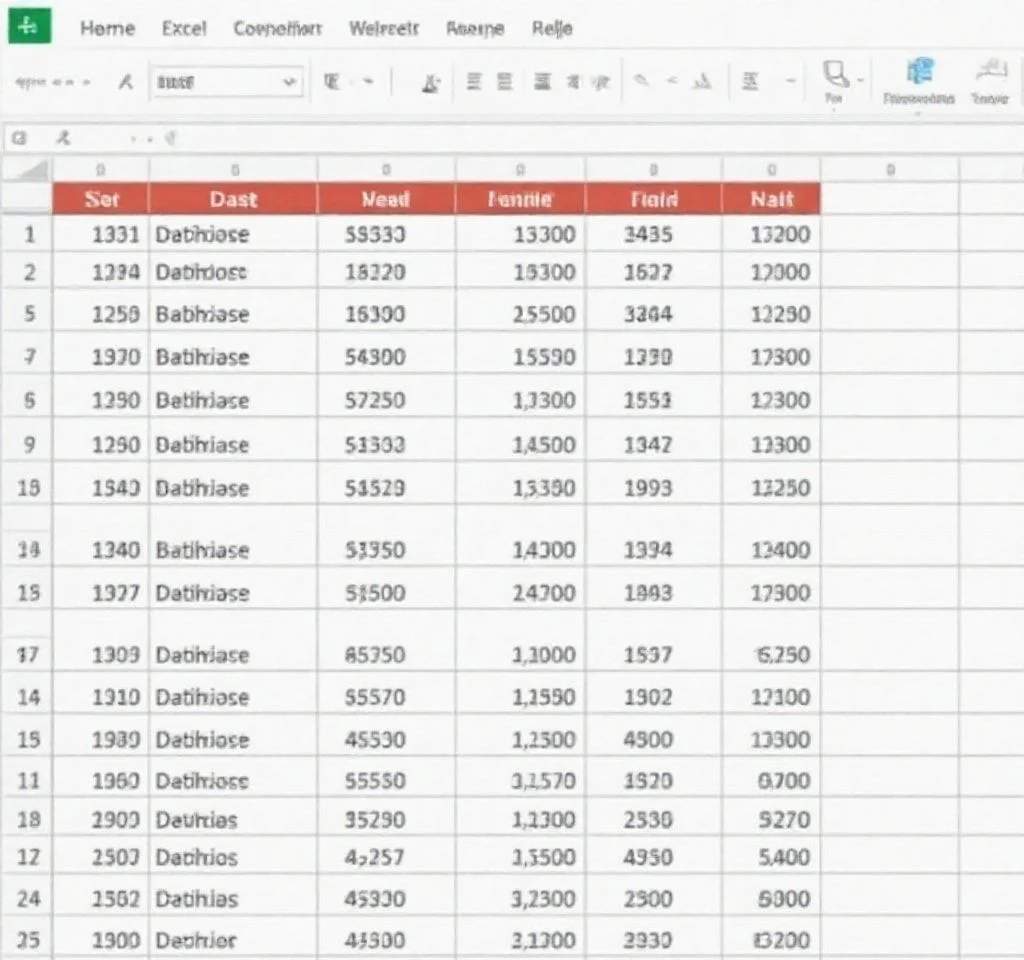The height and width of the screenshot is (960, 1024).
Task: Click the blue icon in the ribbon
Action: [x=919, y=72]
